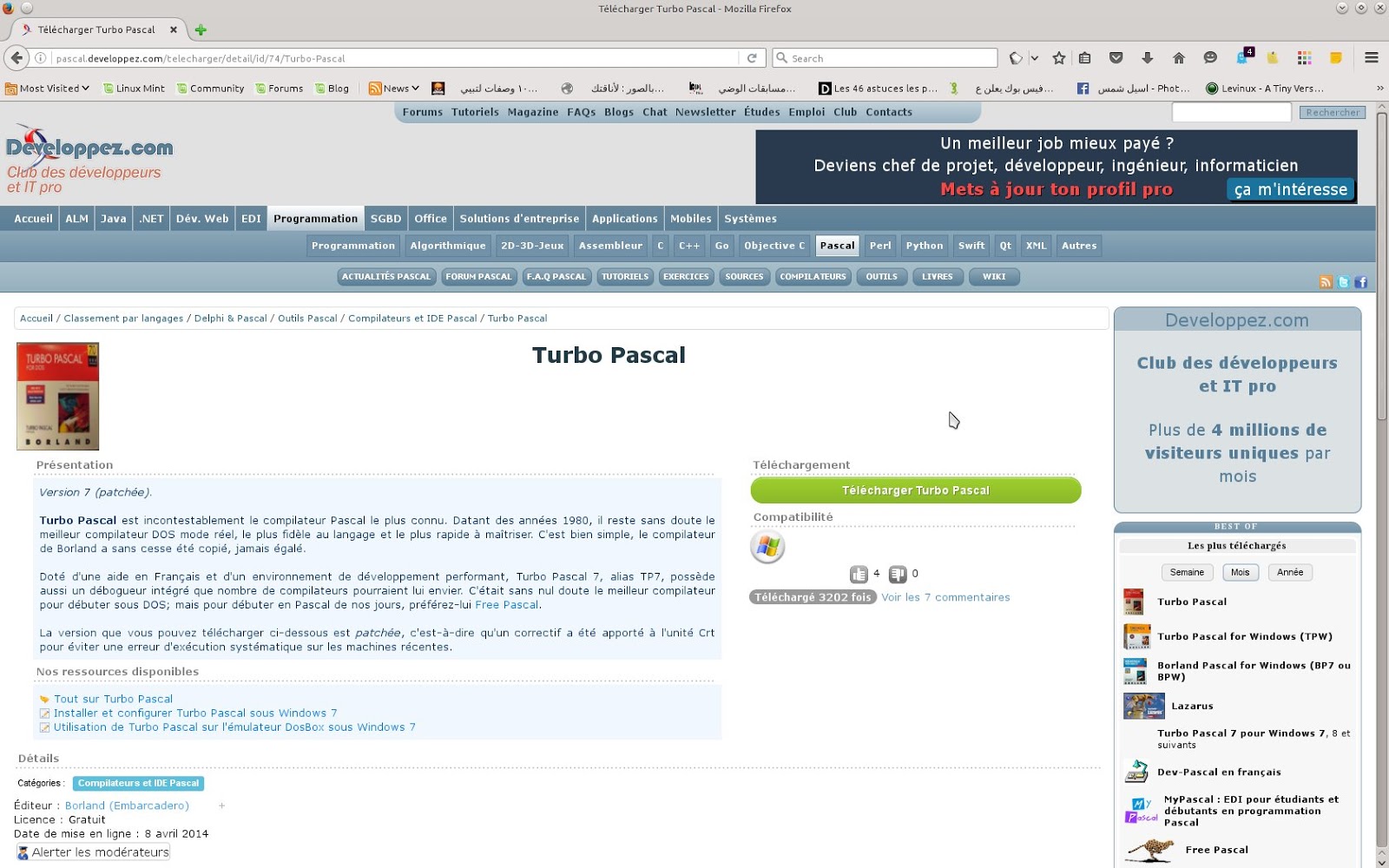Follow the Free Pascal text link

507,605
